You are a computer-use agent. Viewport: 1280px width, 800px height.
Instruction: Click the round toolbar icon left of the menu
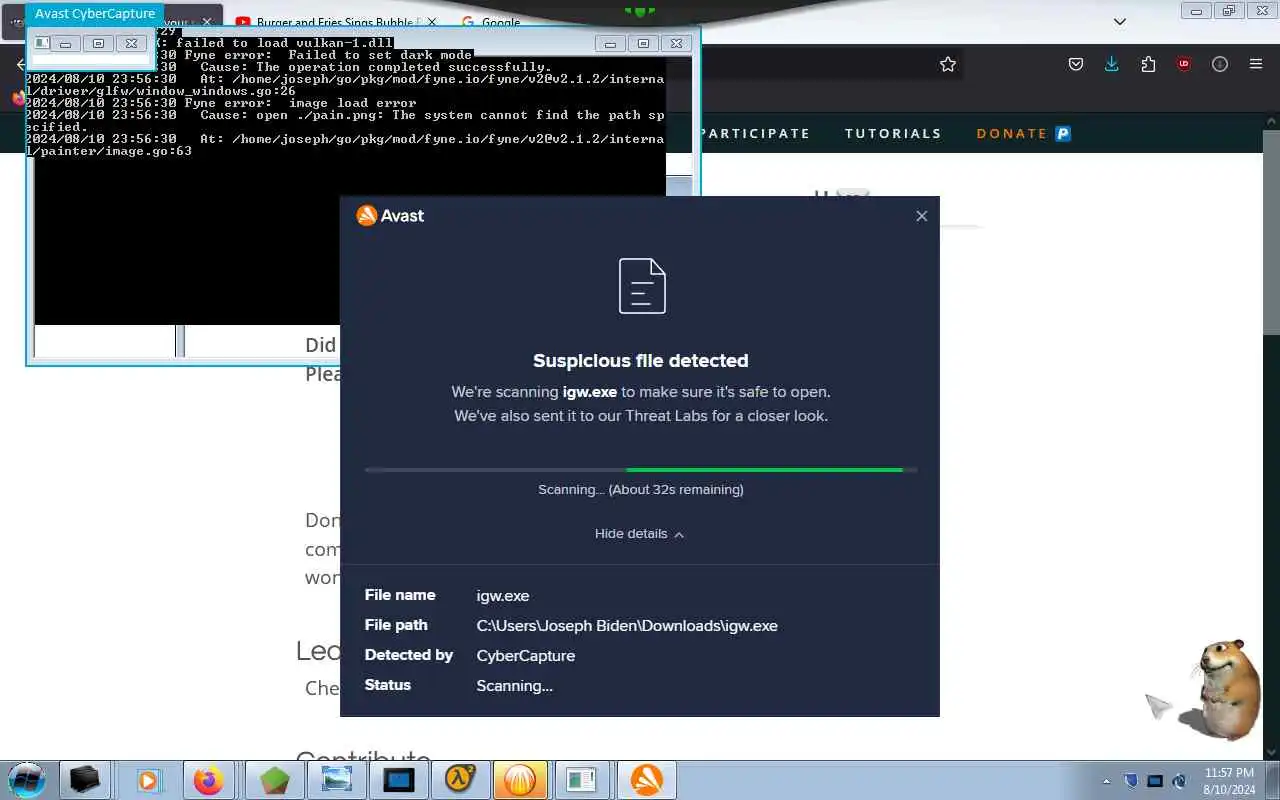point(1220,64)
